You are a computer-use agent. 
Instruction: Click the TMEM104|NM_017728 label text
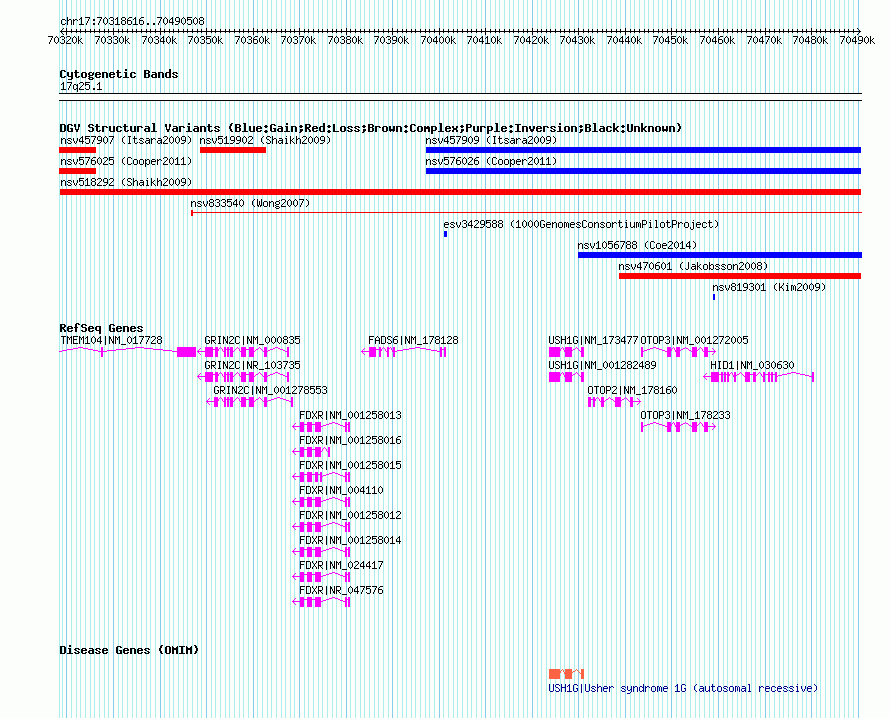click(111, 340)
